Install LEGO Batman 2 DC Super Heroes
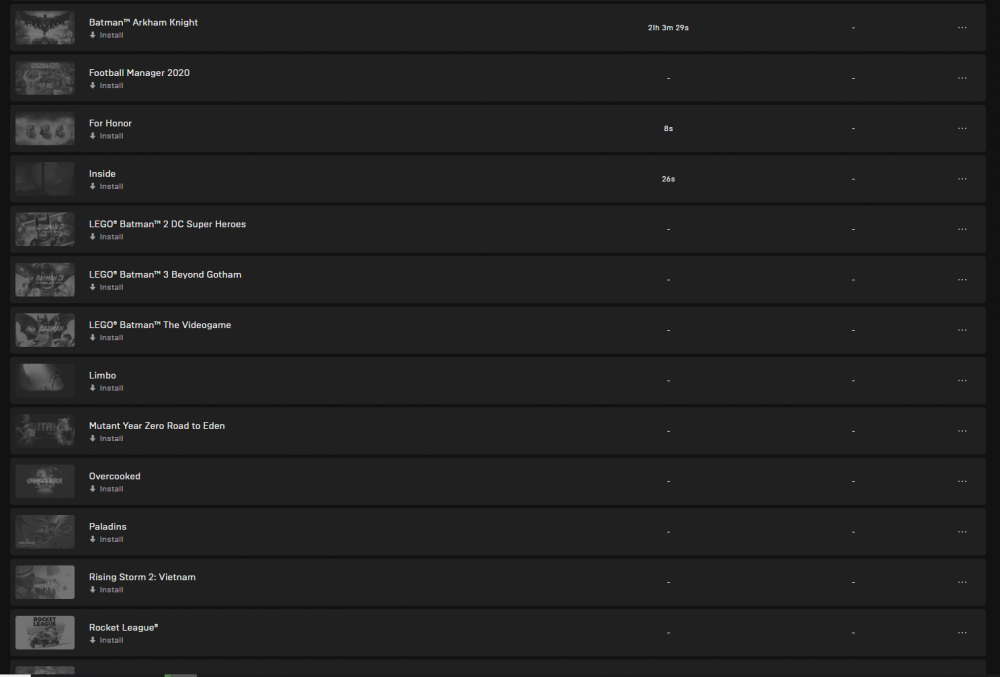Screen dimensions: 1000x677 pos(107,237)
